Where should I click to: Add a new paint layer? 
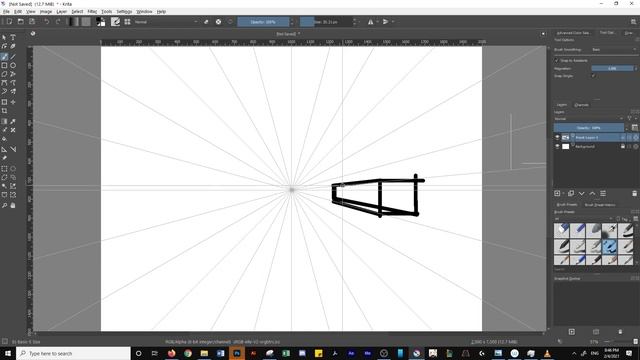pos(558,193)
